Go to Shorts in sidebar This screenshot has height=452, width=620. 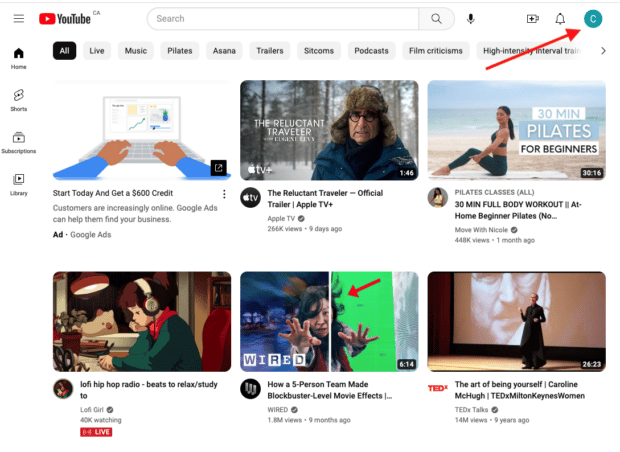coord(18,99)
